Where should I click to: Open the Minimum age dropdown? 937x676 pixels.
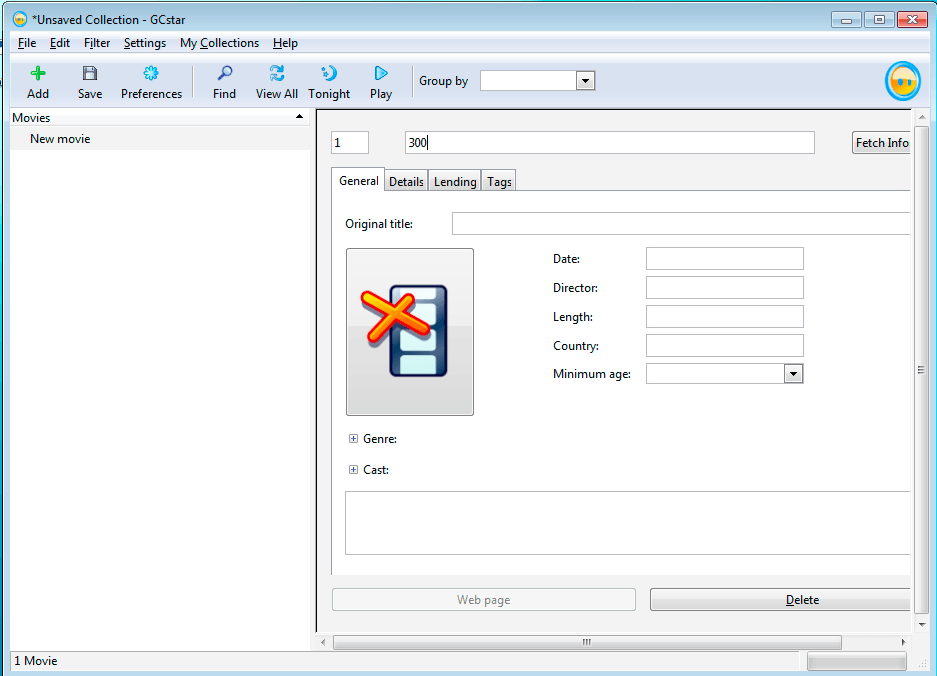pos(792,373)
